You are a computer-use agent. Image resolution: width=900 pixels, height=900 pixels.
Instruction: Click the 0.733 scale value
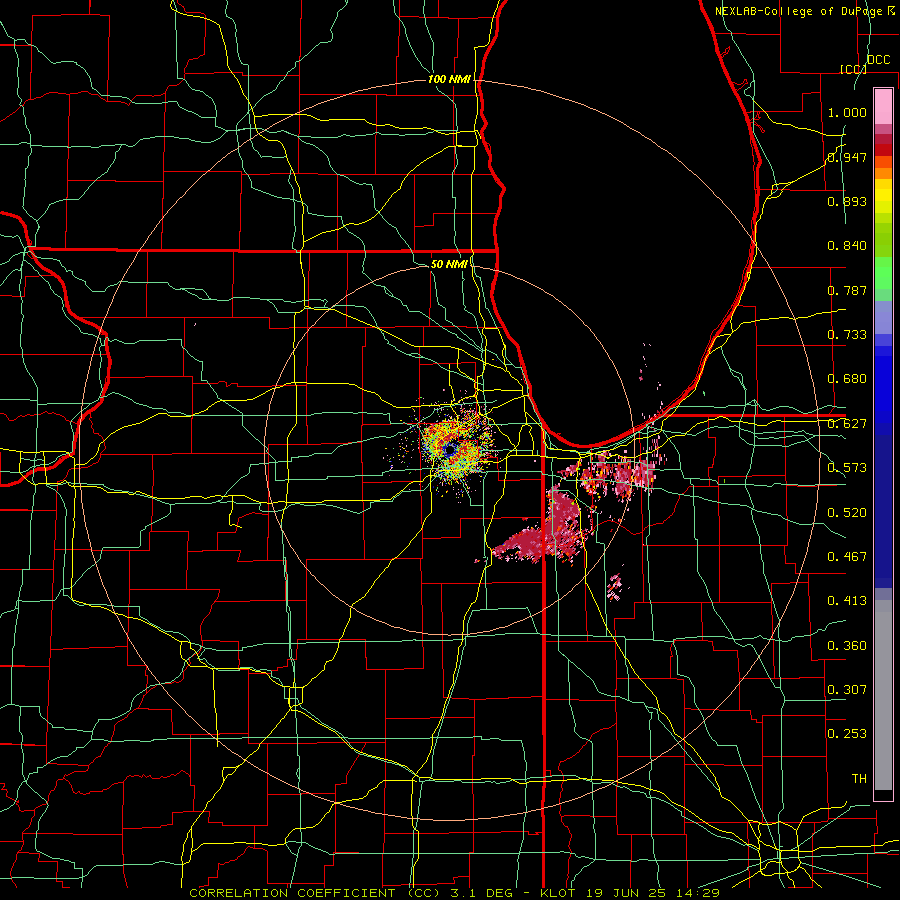[x=847, y=335]
